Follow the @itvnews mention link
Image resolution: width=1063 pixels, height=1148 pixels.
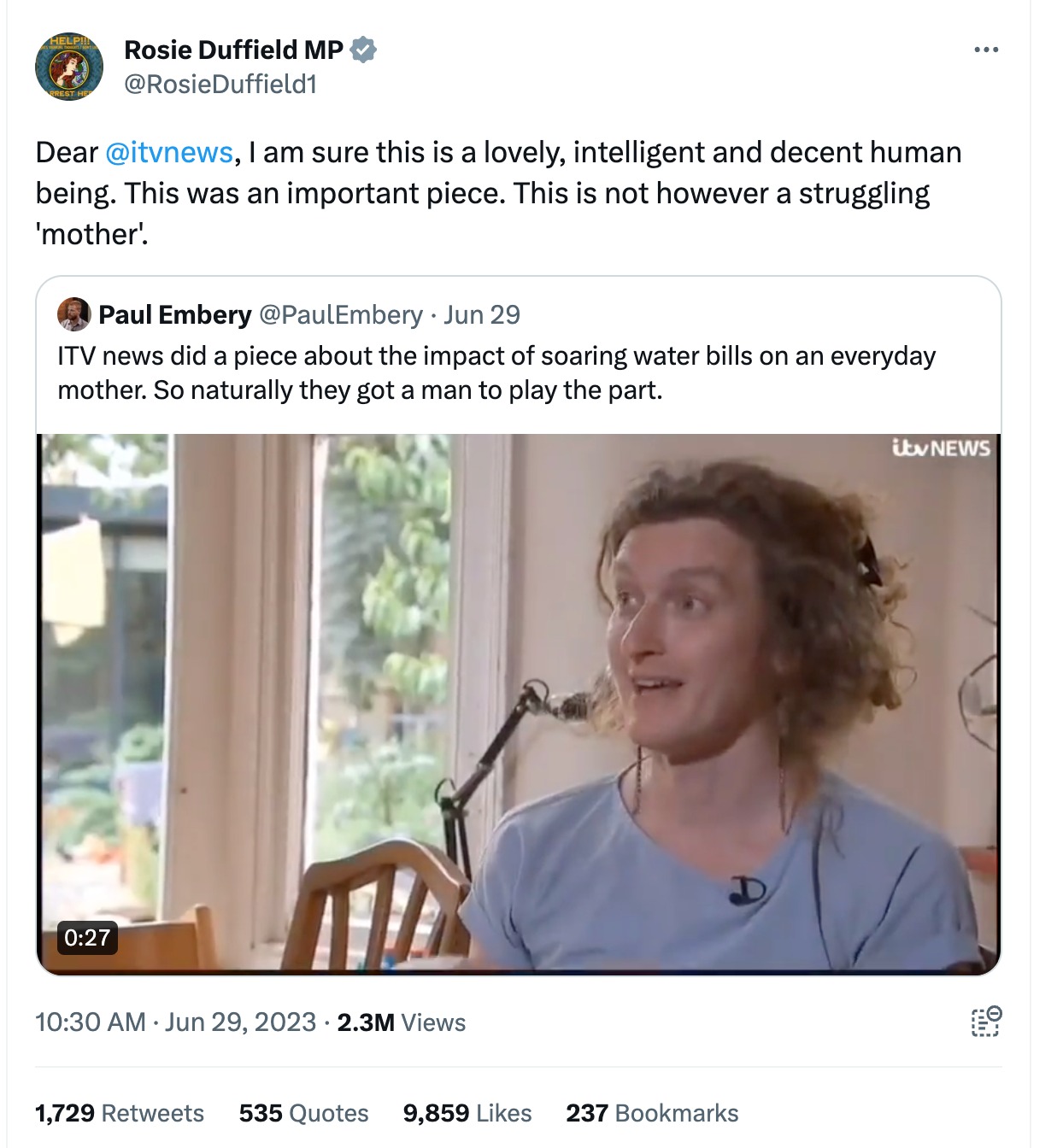169,152
